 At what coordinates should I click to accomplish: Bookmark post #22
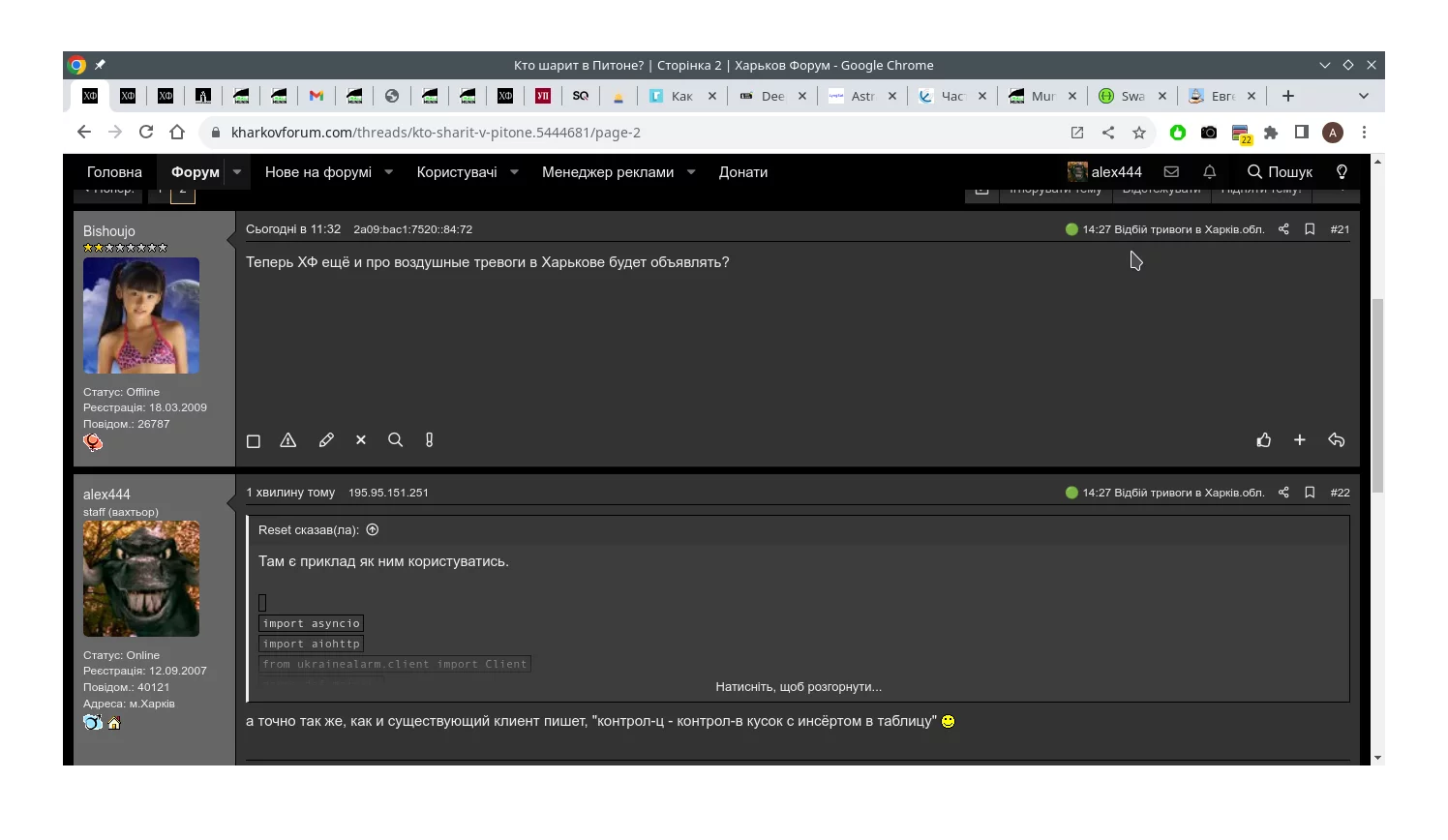point(1310,493)
